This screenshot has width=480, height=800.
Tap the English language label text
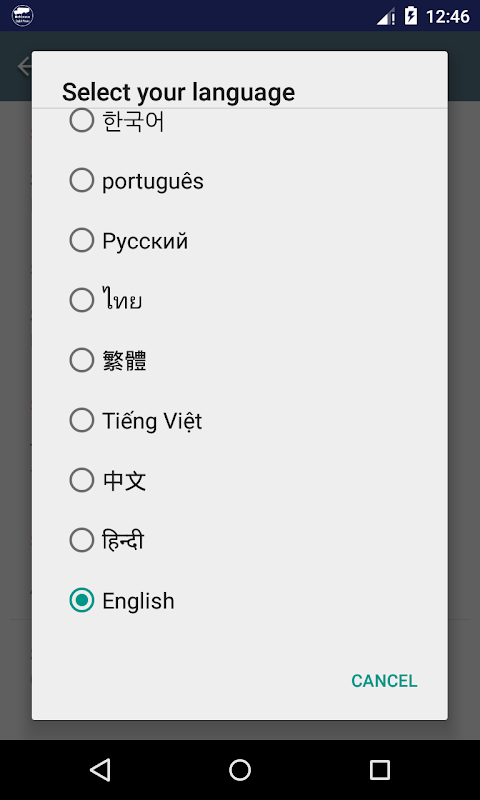(138, 601)
